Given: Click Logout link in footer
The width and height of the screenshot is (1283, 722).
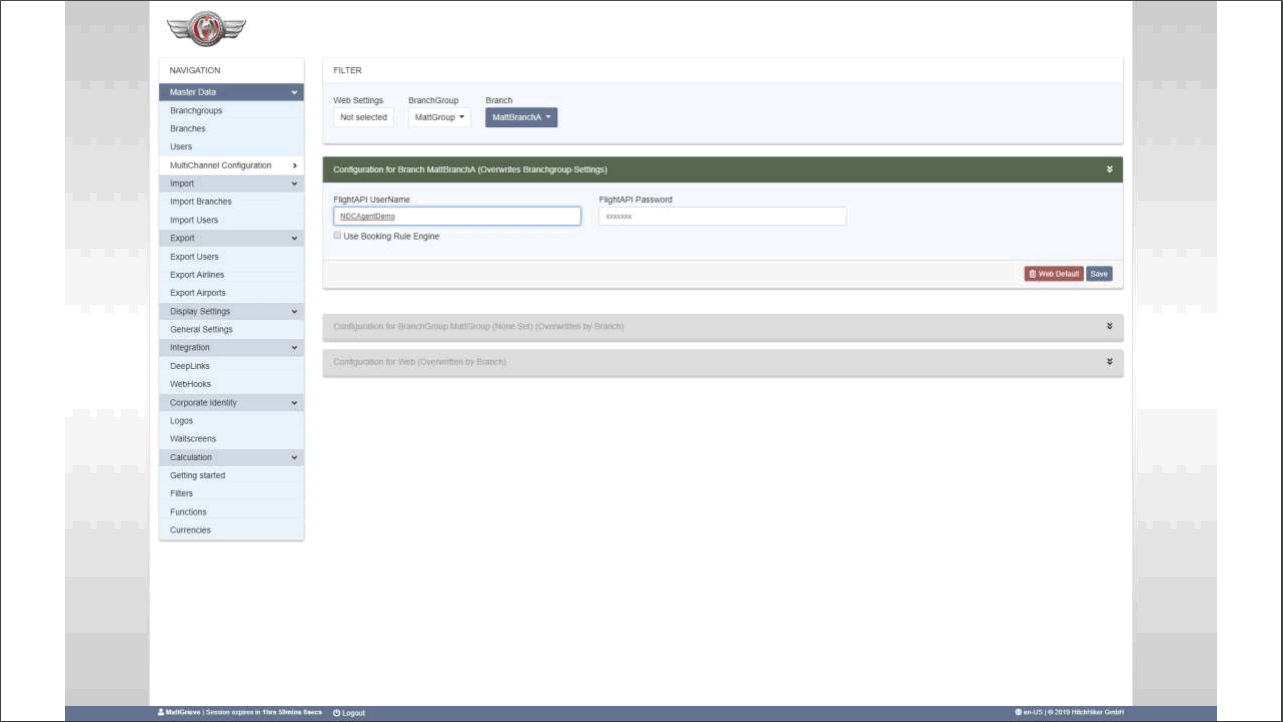Looking at the screenshot, I should coord(349,713).
